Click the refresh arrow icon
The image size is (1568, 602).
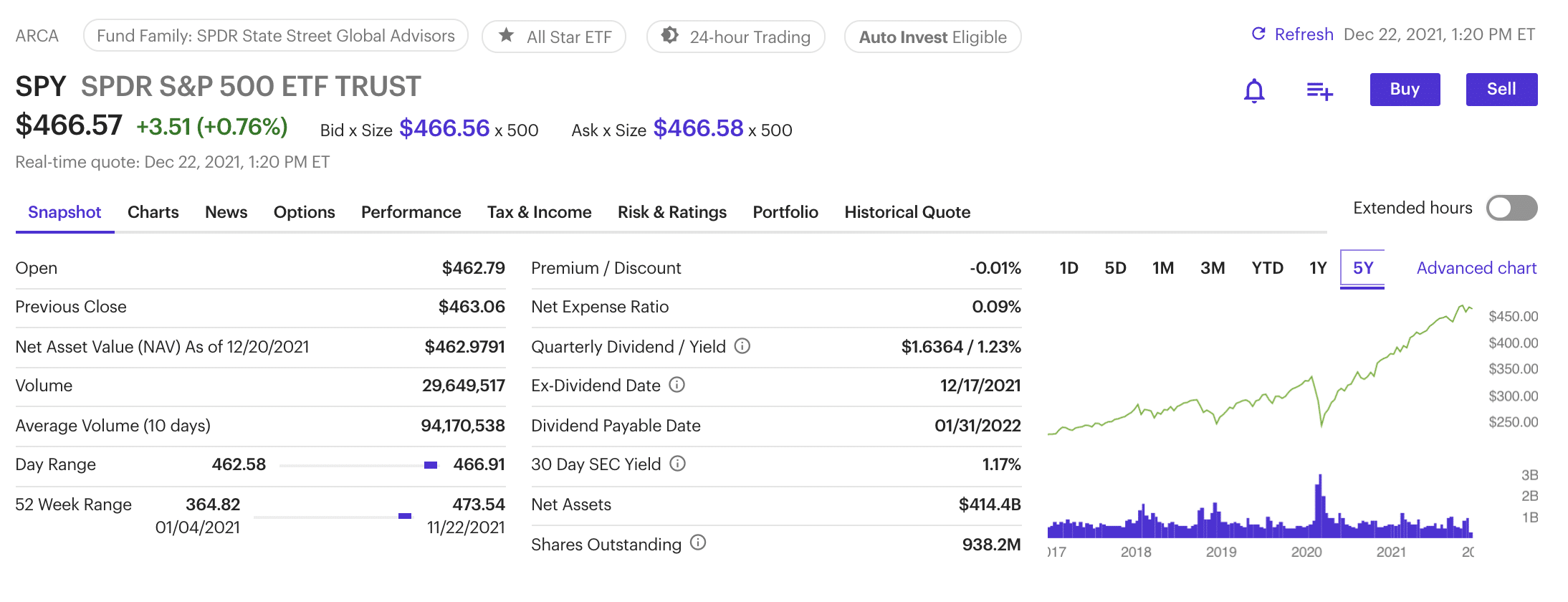(x=1258, y=34)
